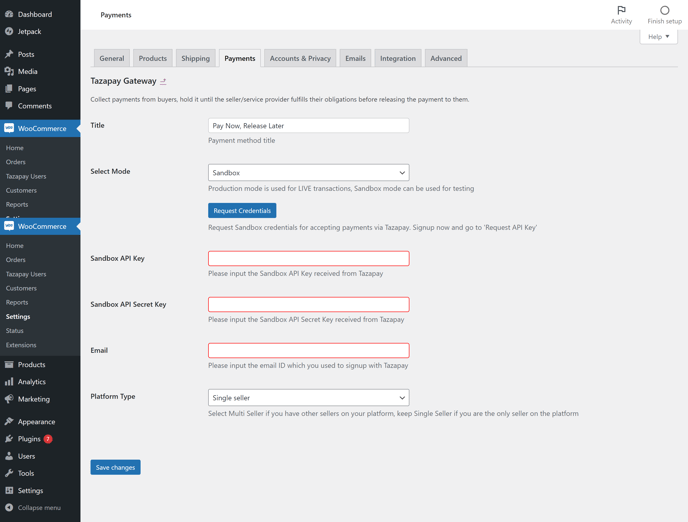
Task: Click the Products box icon in sidebar
Action: click(x=9, y=365)
